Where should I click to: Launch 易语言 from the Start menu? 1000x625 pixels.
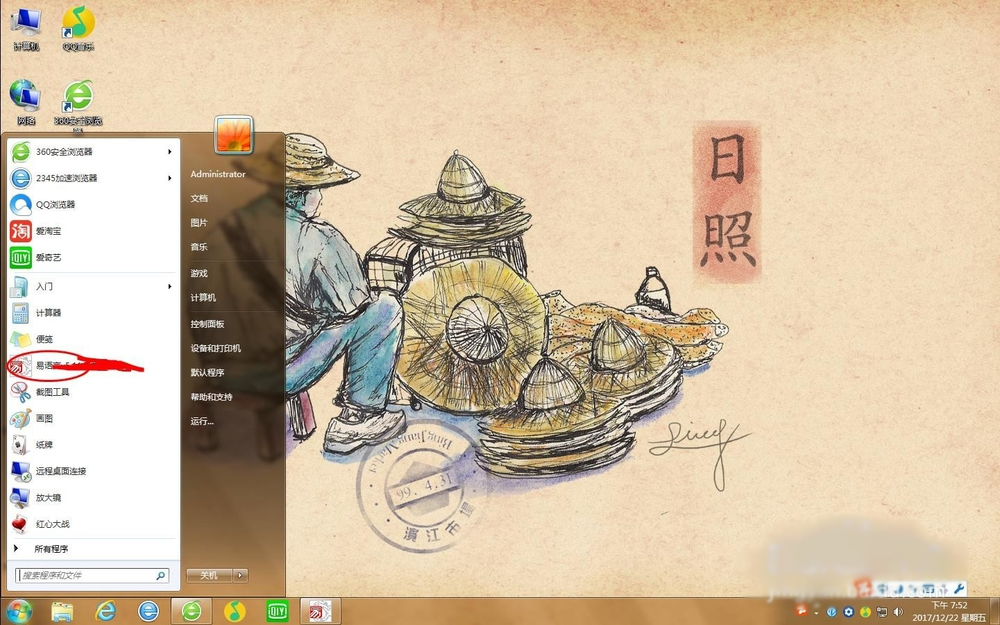pyautogui.click(x=92, y=365)
